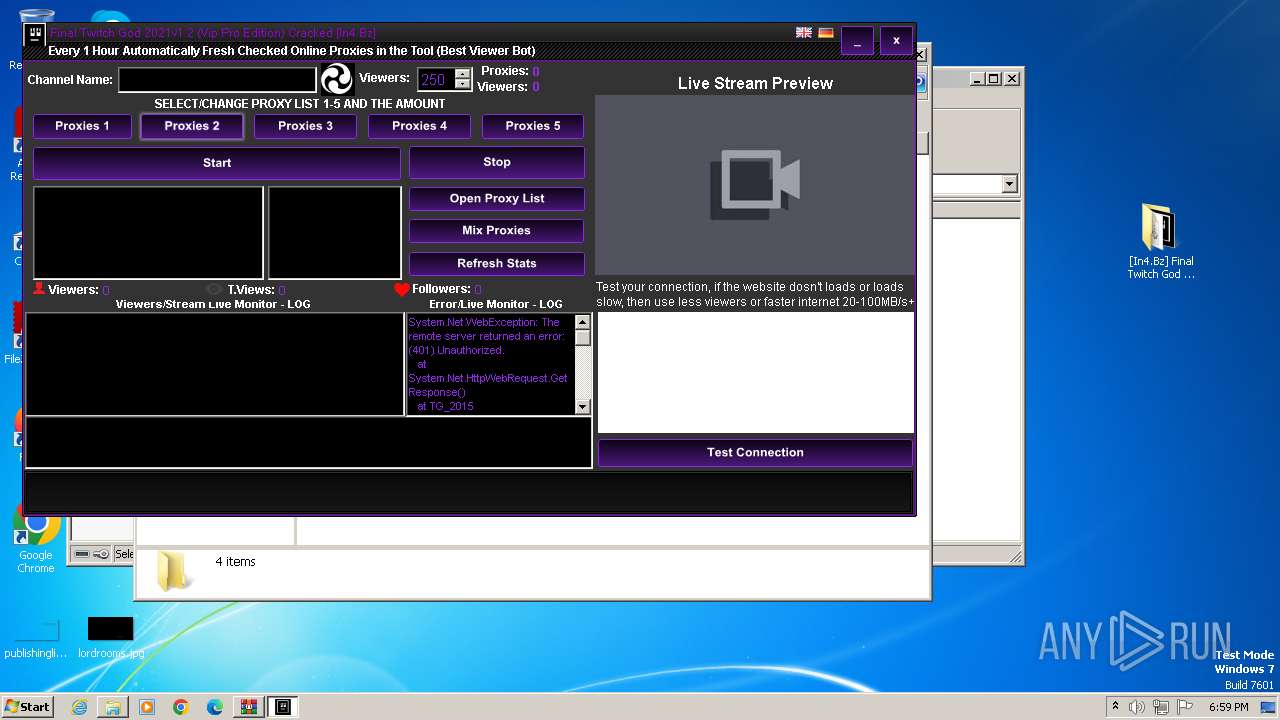Click the spiral logo beside Channel Name
Viewport: 1280px width, 720px height.
[337, 79]
